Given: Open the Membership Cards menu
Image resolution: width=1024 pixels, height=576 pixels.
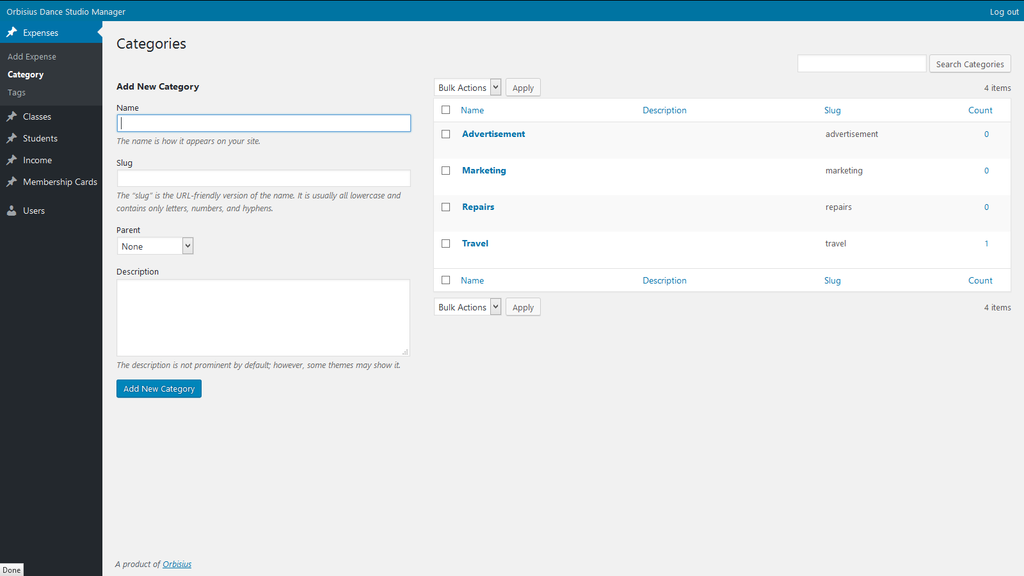Looking at the screenshot, I should (x=60, y=182).
